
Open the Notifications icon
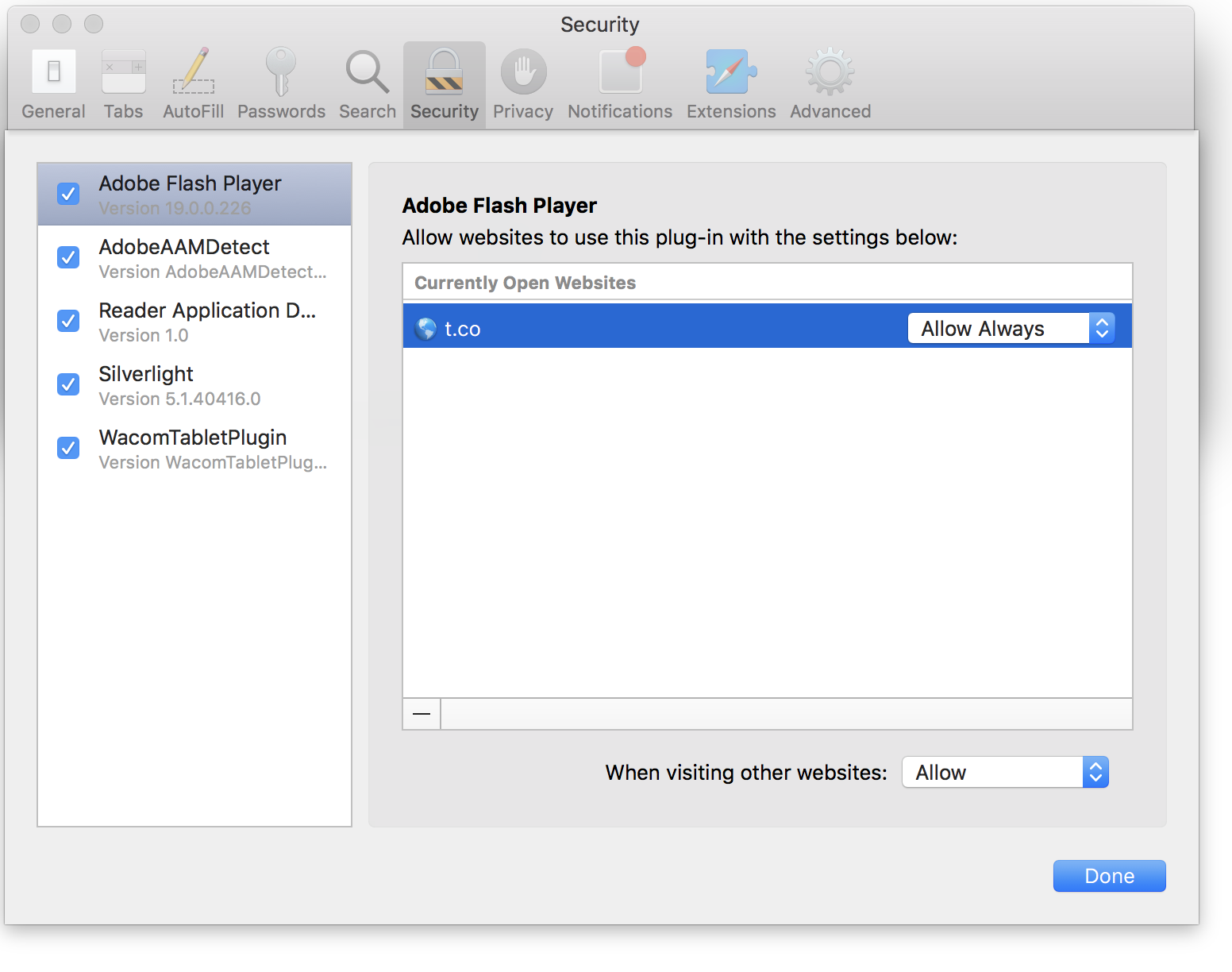pyautogui.click(x=621, y=71)
